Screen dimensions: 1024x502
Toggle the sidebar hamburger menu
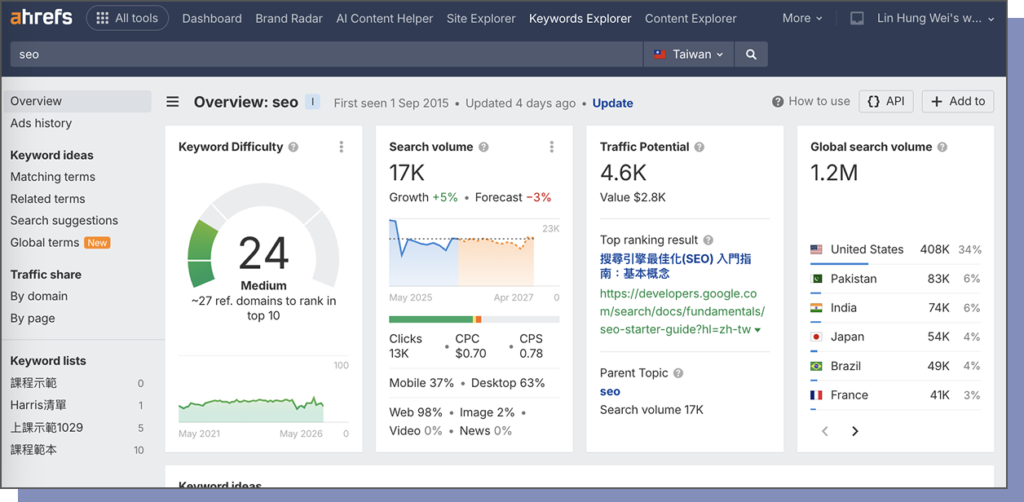pos(172,102)
